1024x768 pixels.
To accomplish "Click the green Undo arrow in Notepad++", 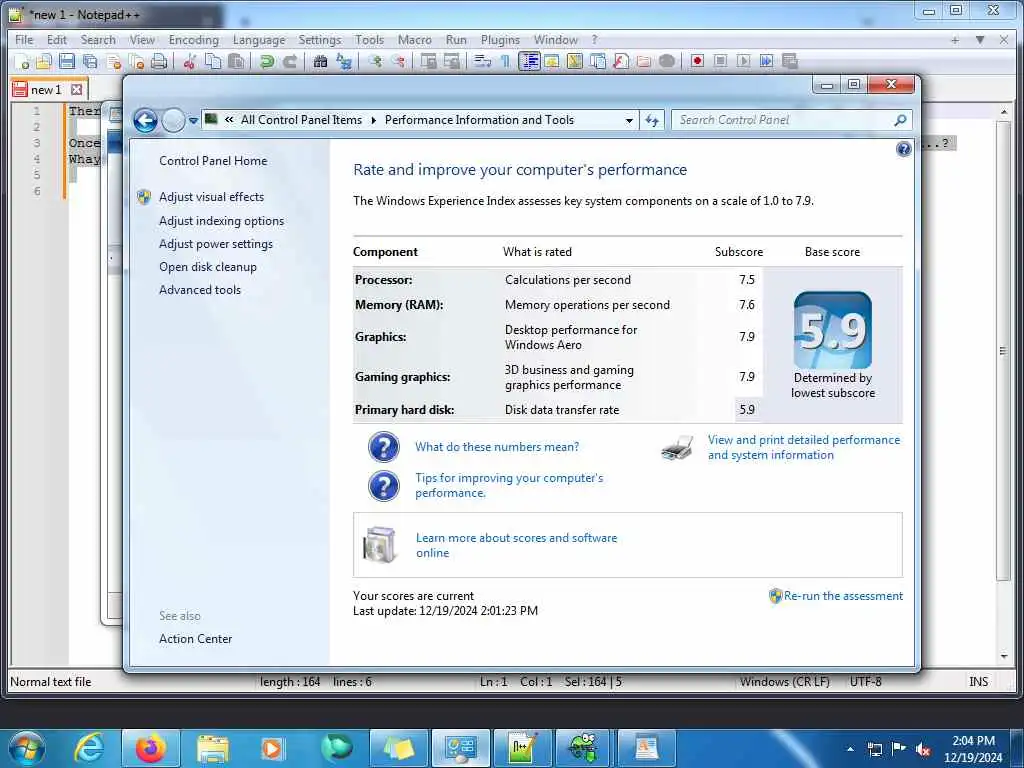I will pos(266,61).
